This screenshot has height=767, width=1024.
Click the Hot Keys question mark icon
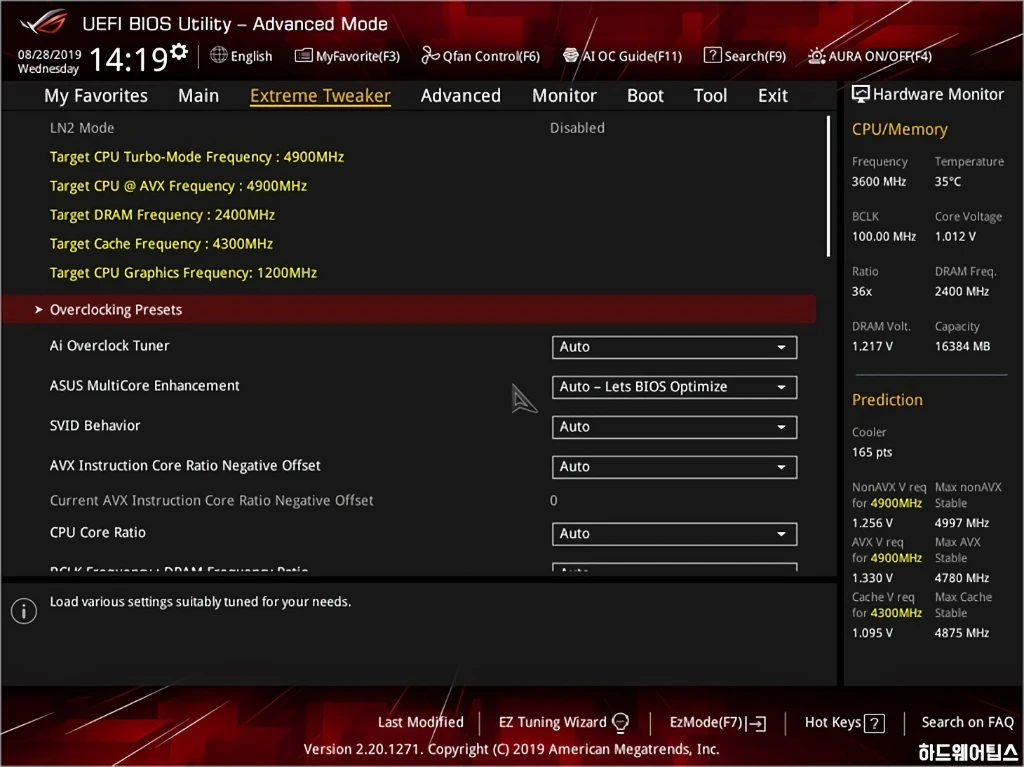coord(874,723)
